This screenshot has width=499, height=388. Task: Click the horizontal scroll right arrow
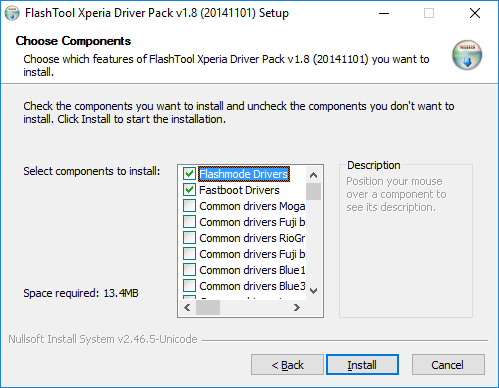[x=297, y=307]
